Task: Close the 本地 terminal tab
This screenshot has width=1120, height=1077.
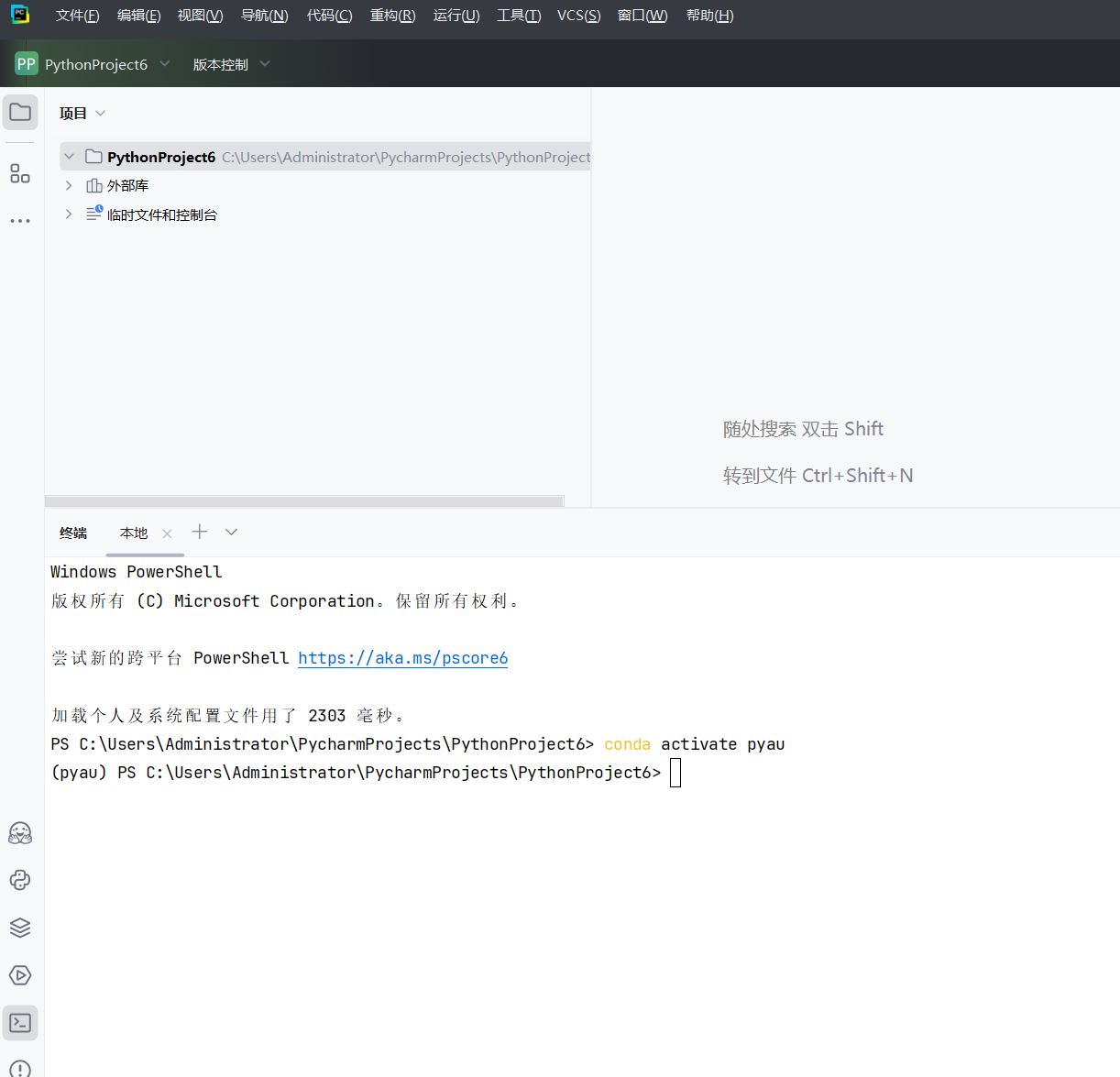Action: tap(167, 533)
